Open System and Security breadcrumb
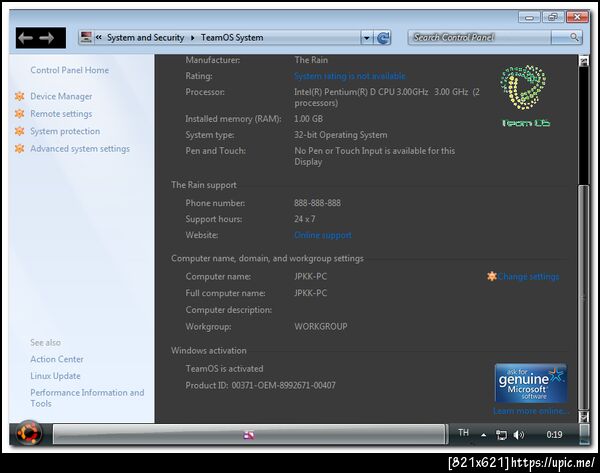 click(x=145, y=38)
